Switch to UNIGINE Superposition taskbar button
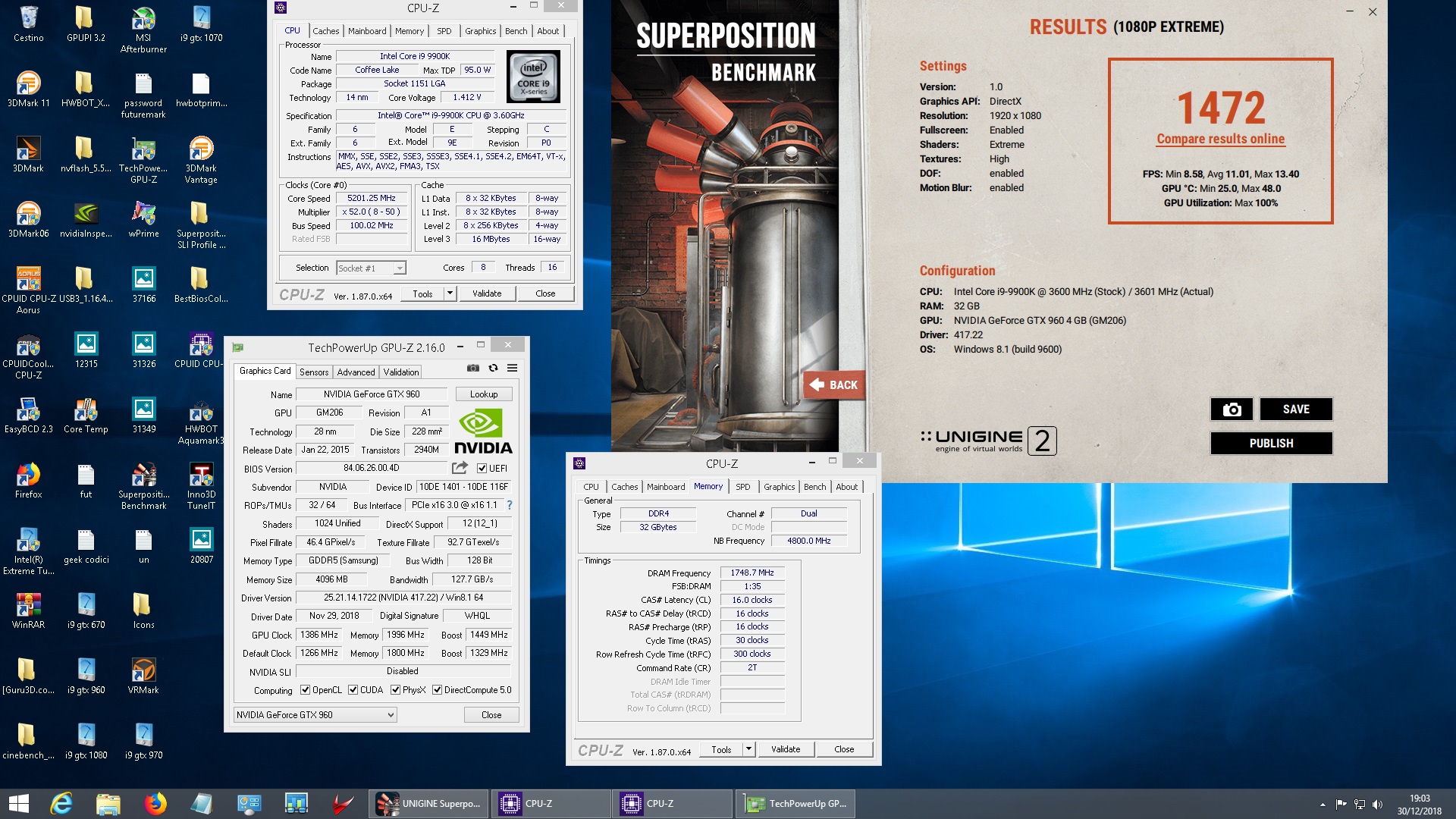1456x819 pixels. (x=428, y=804)
